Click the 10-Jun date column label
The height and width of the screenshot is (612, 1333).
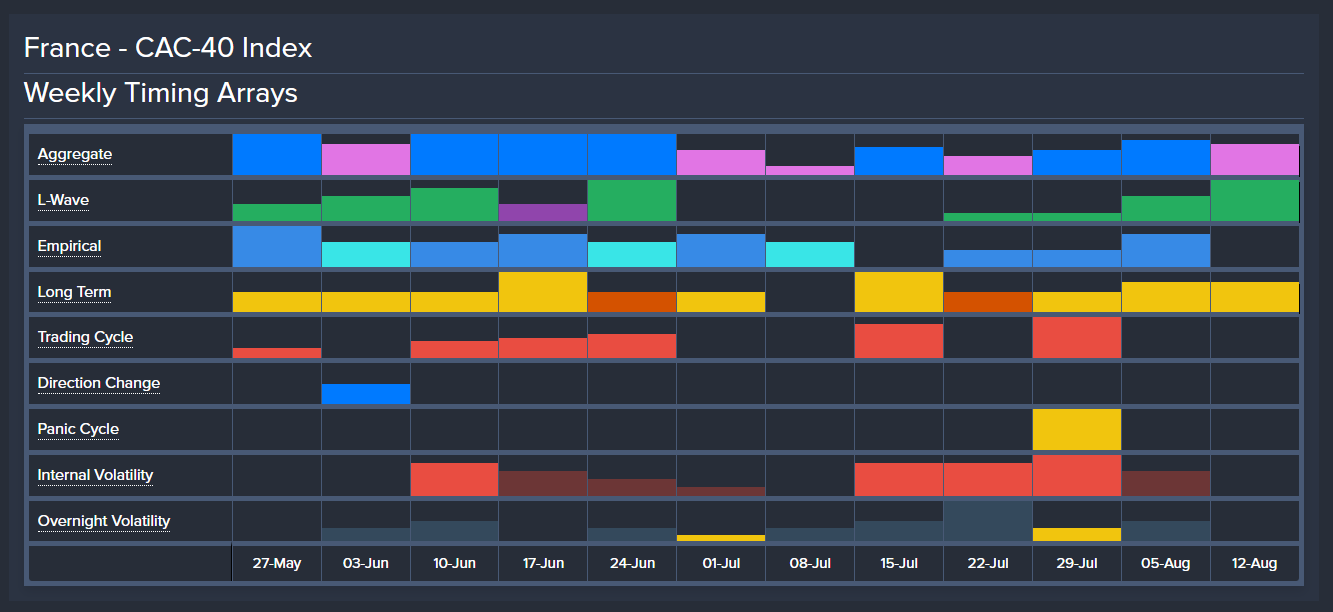click(454, 563)
